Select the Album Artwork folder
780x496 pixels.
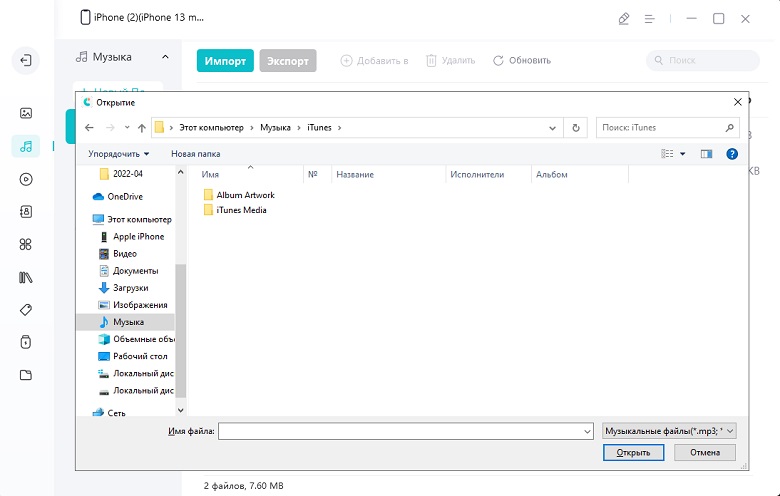239,195
